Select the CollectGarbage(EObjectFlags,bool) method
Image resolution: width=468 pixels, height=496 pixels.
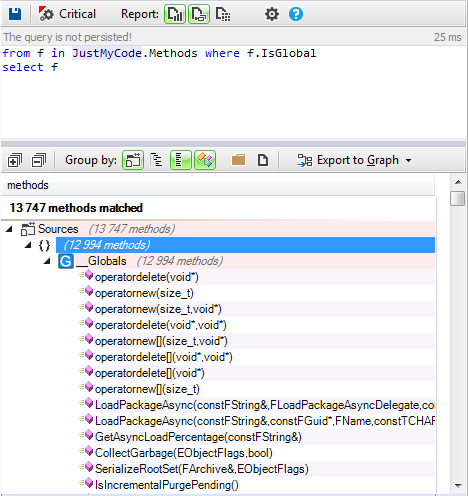(184, 453)
